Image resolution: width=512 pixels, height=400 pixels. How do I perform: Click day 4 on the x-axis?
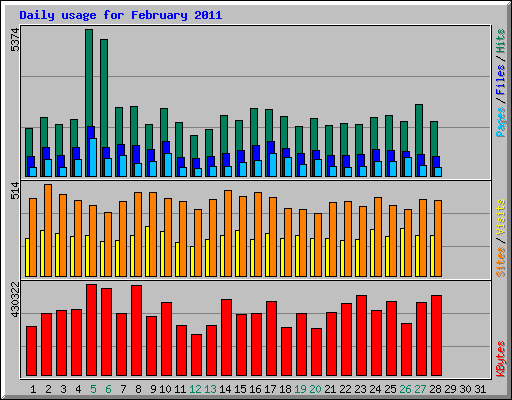tap(78, 389)
